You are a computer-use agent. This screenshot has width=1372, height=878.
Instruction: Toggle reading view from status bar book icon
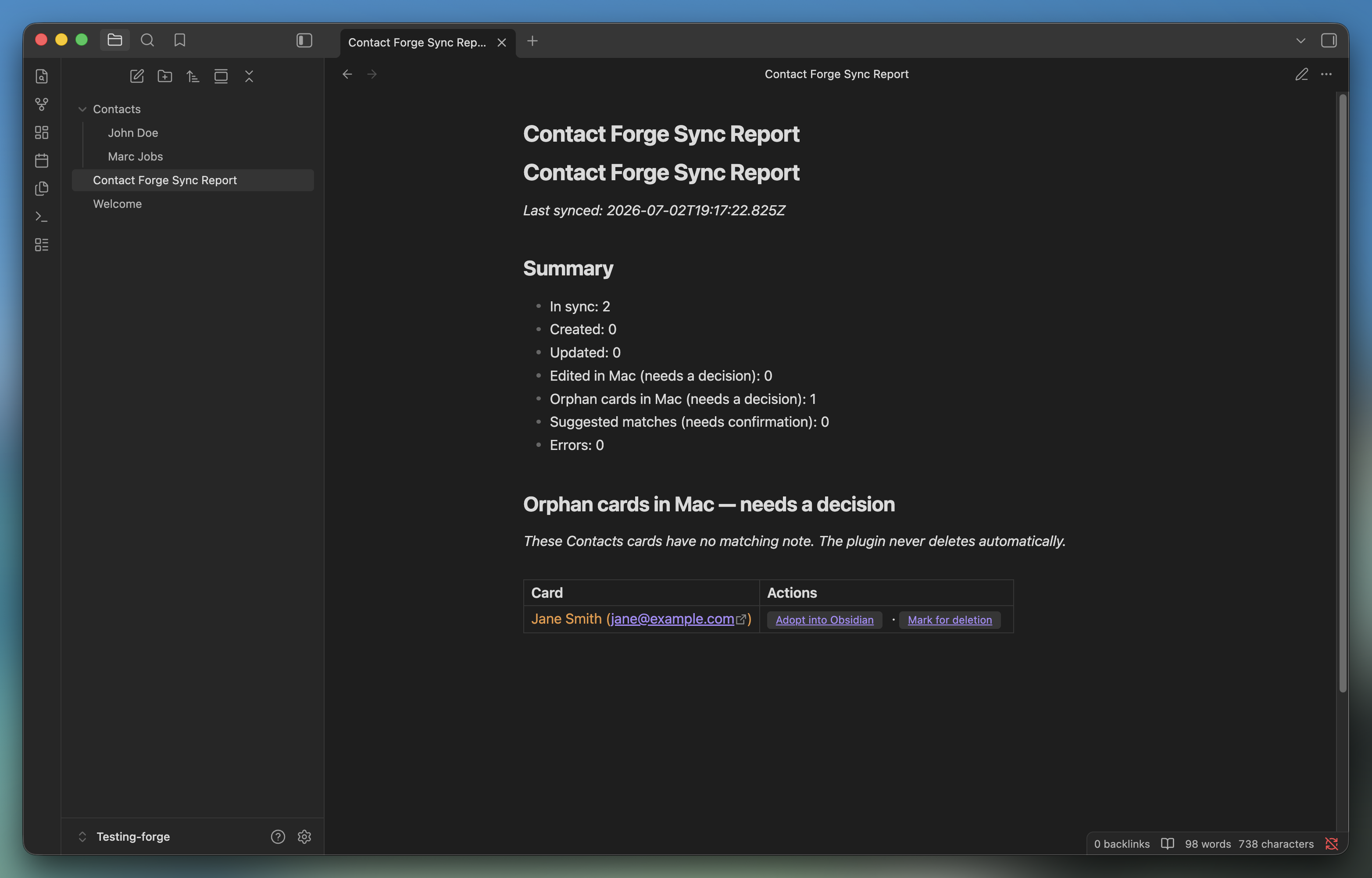point(1167,844)
